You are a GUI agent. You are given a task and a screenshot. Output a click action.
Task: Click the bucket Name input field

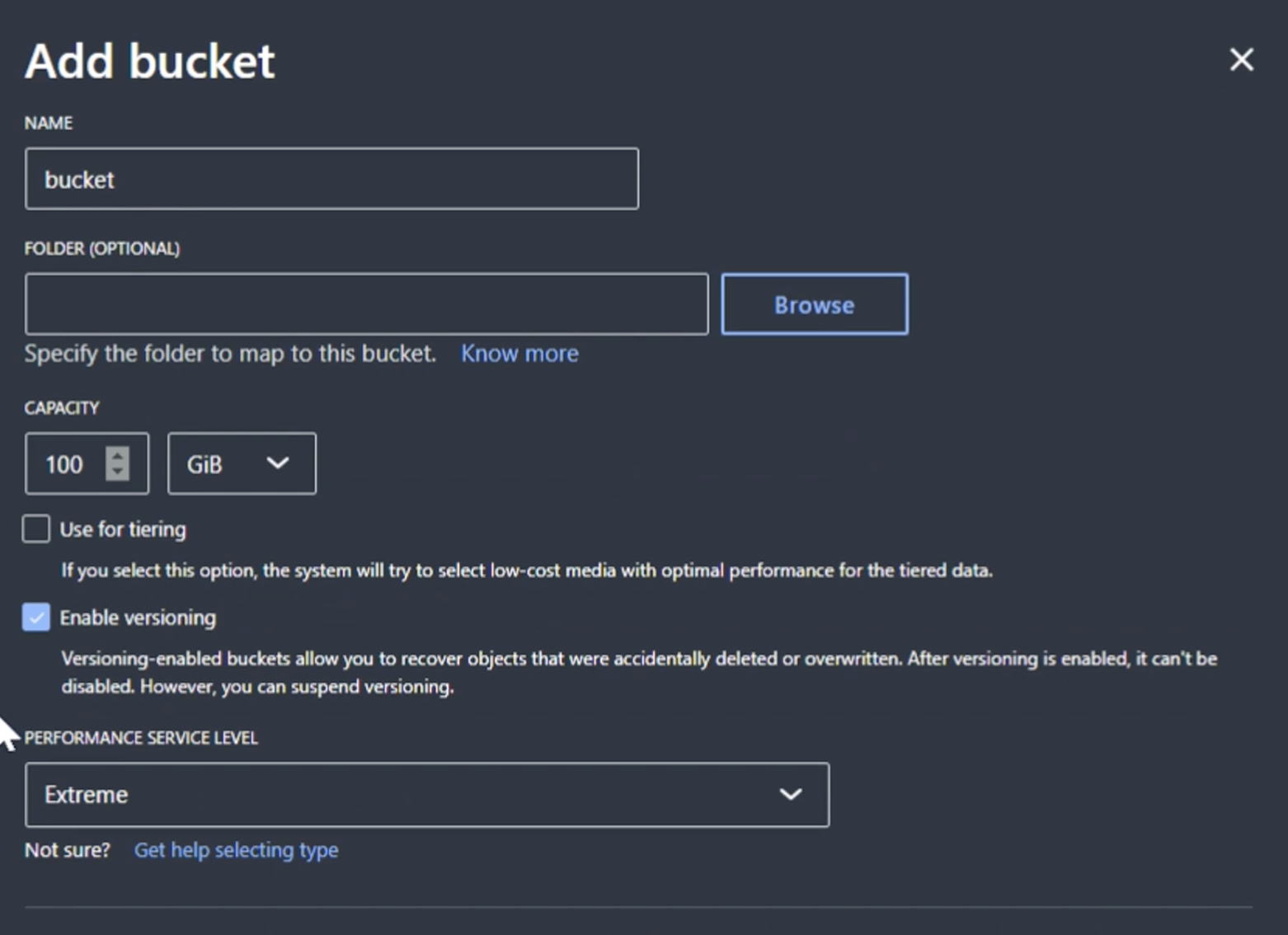(331, 179)
